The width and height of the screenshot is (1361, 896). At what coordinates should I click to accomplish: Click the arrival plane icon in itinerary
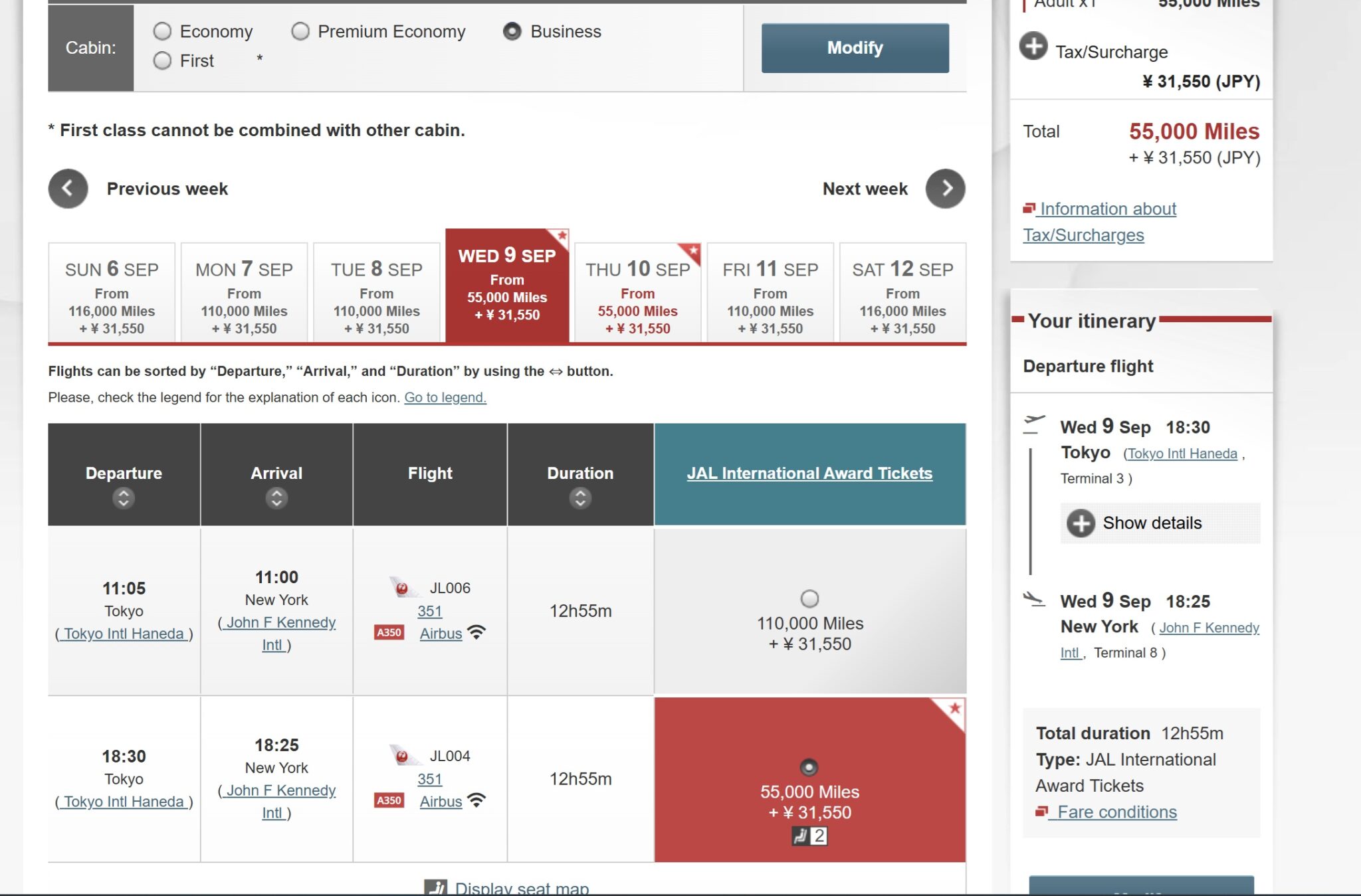pyautogui.click(x=1034, y=599)
